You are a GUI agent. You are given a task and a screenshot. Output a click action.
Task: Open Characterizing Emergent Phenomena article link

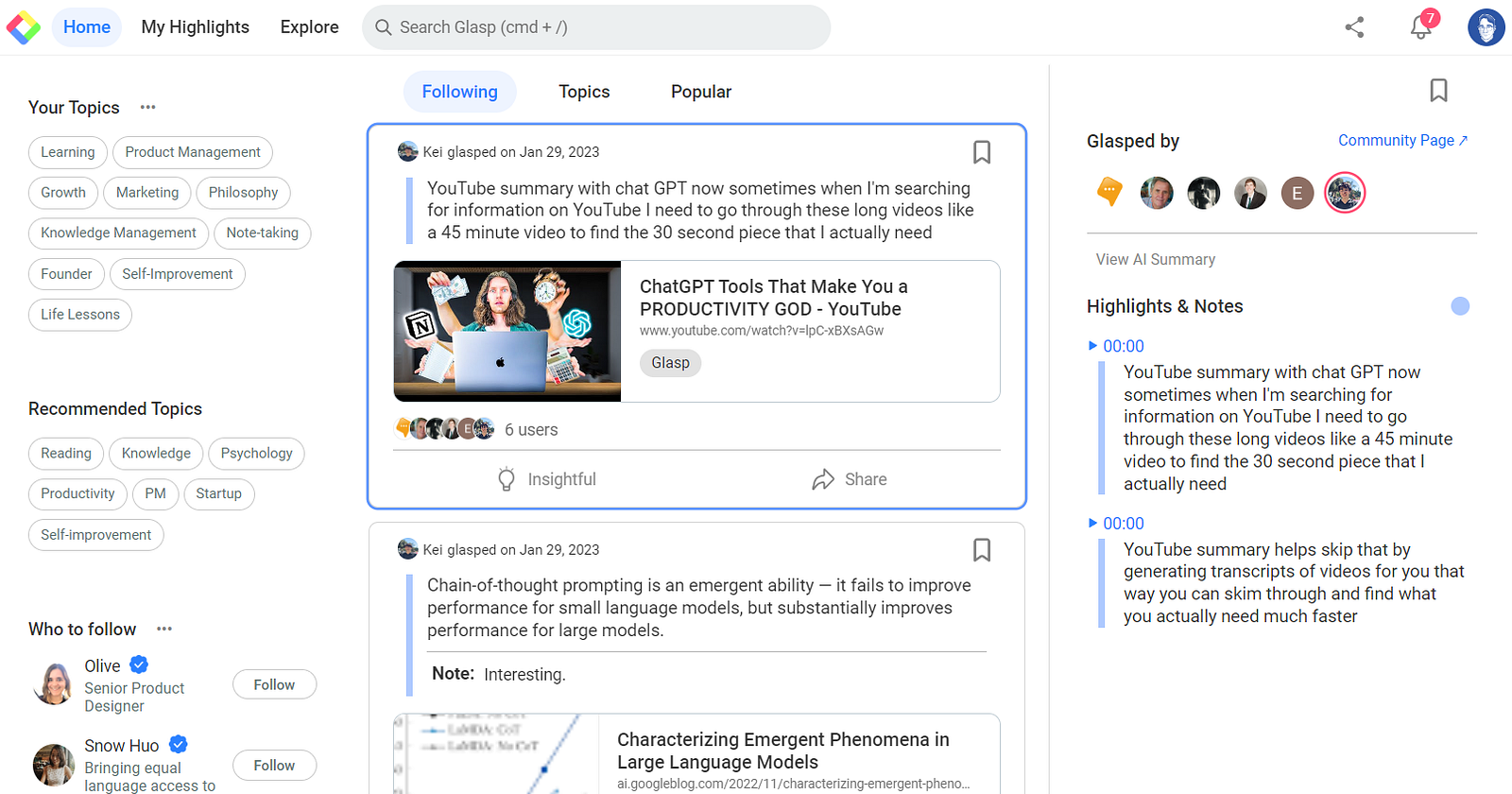(x=783, y=751)
